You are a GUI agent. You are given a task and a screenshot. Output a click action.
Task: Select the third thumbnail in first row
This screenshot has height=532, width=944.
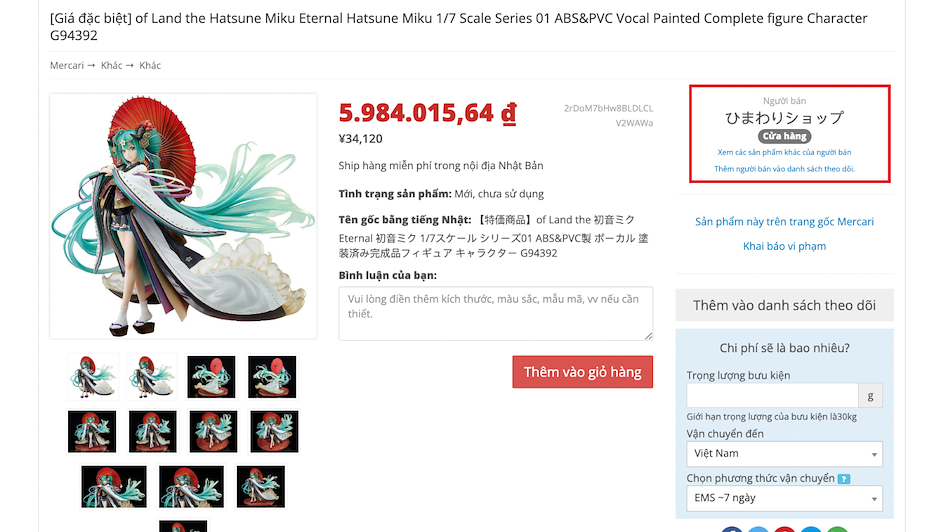point(211,377)
